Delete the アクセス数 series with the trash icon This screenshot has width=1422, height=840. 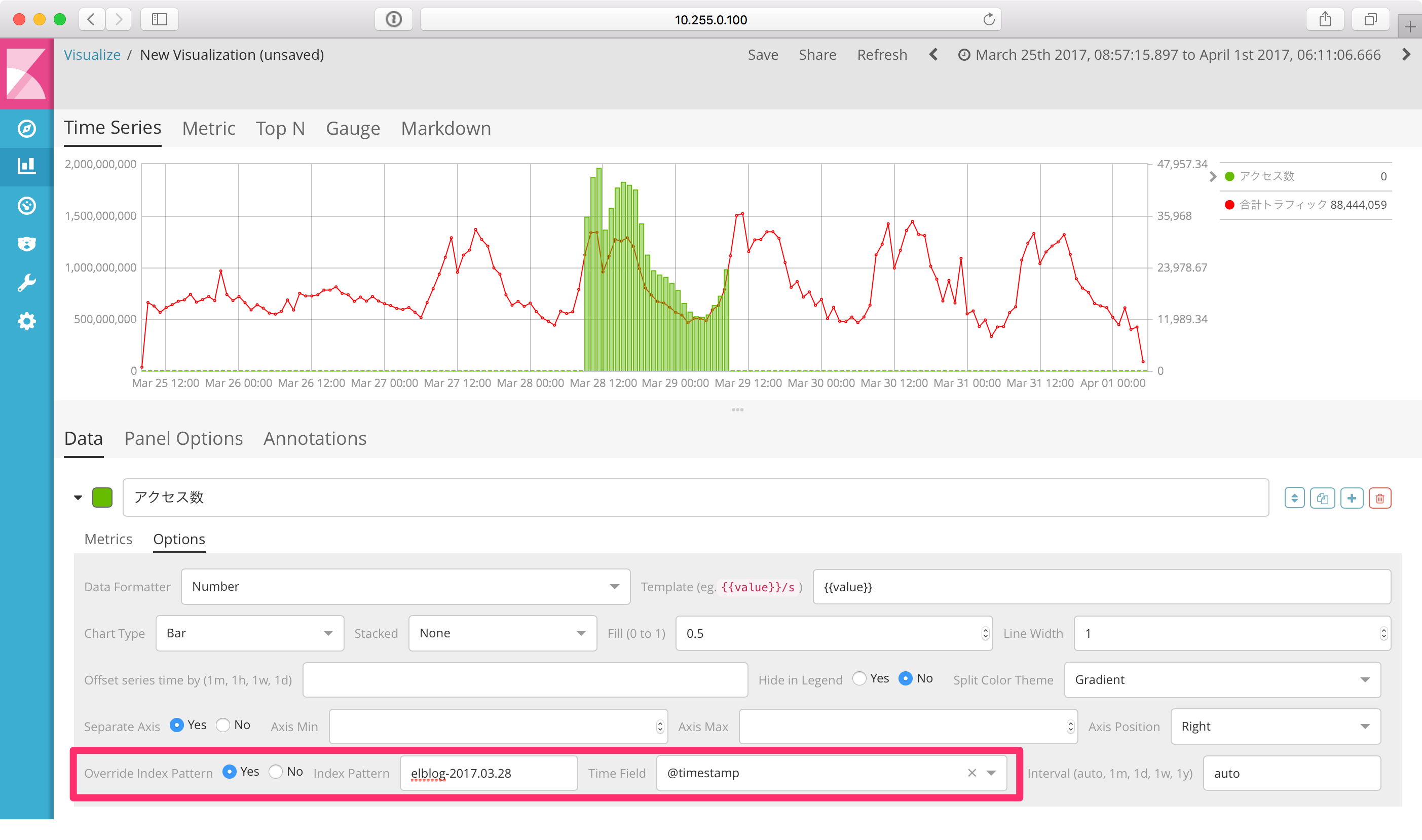(x=1380, y=498)
